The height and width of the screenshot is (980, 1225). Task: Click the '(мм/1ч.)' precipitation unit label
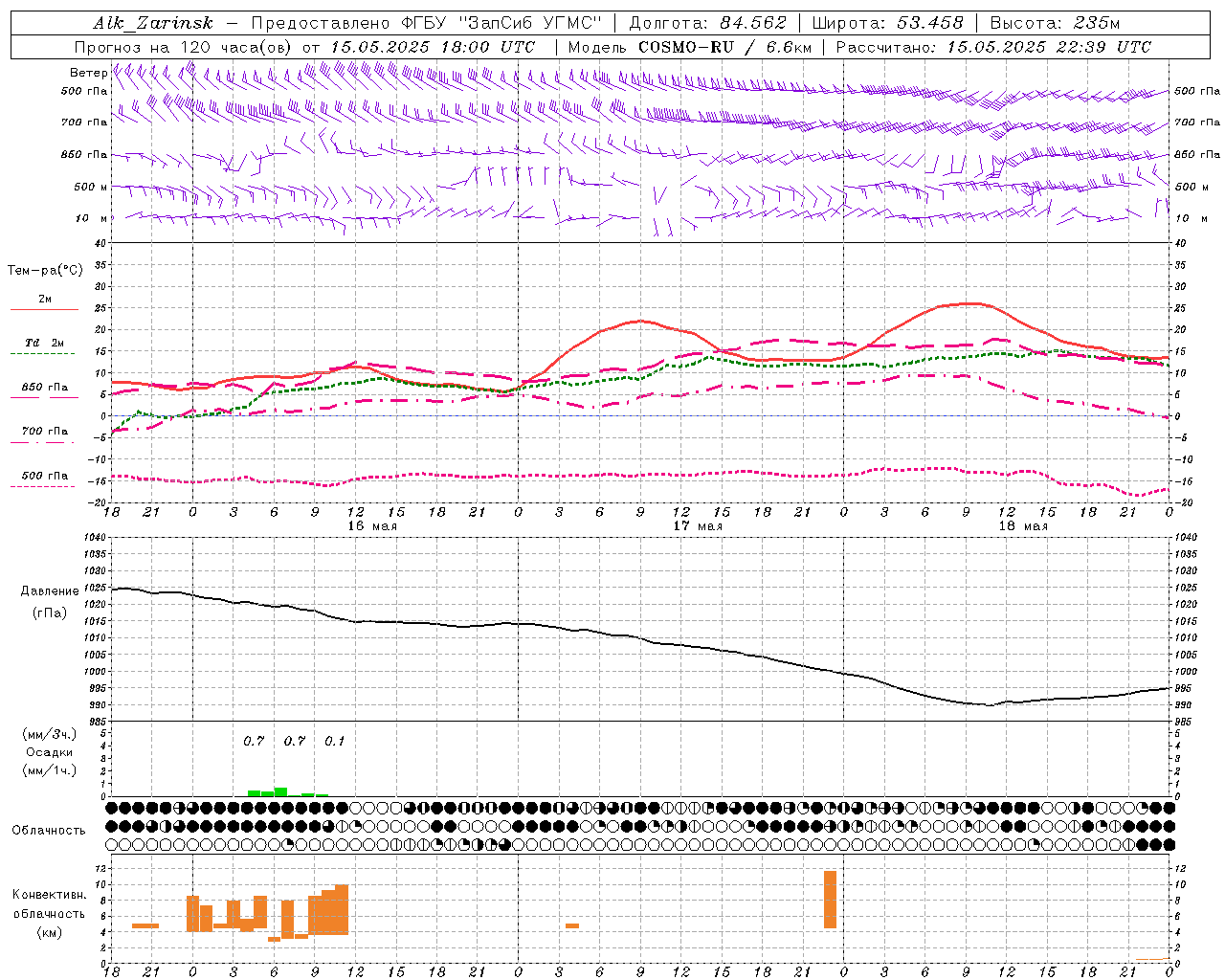(50, 769)
